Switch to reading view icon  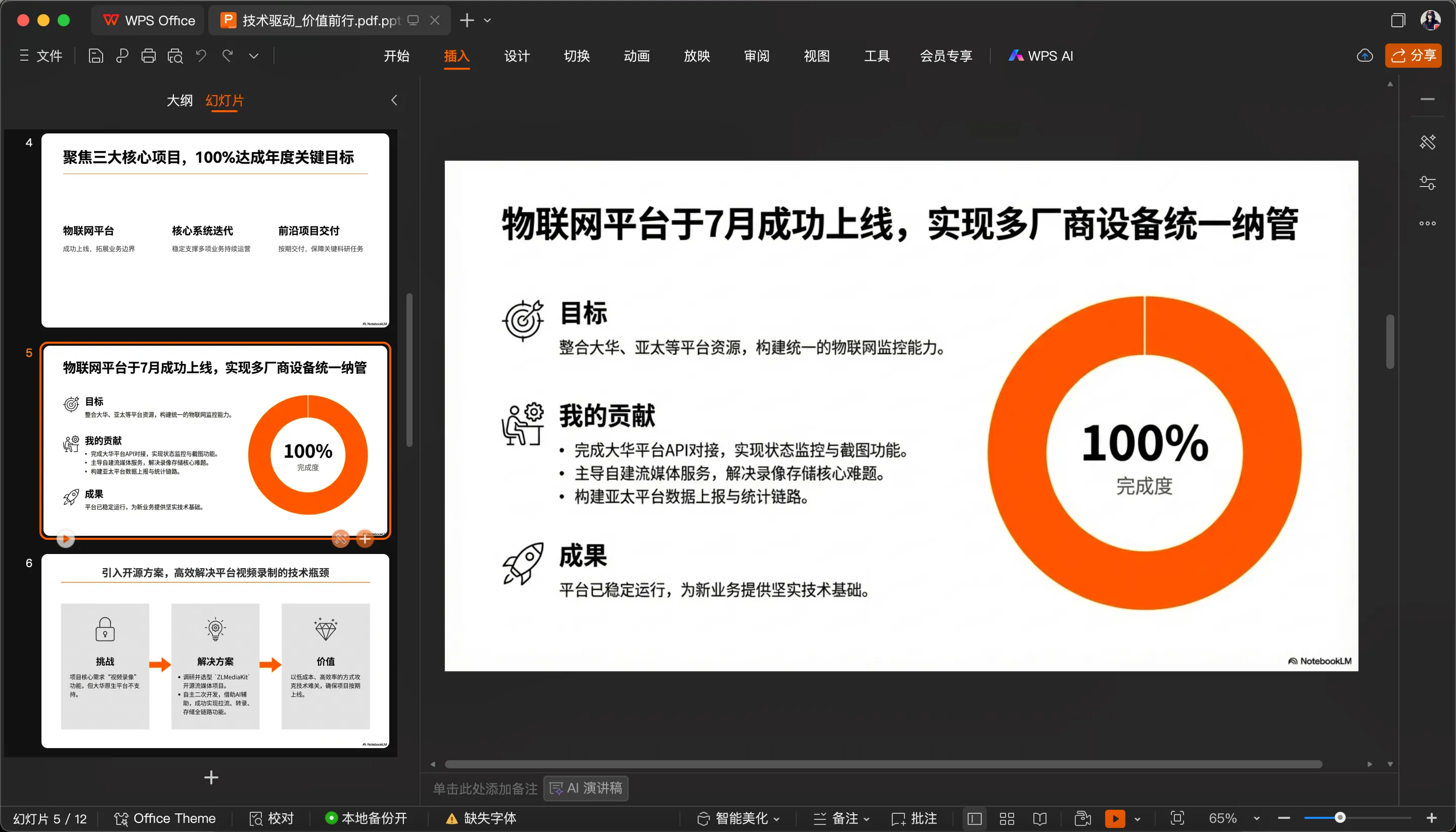(1040, 818)
